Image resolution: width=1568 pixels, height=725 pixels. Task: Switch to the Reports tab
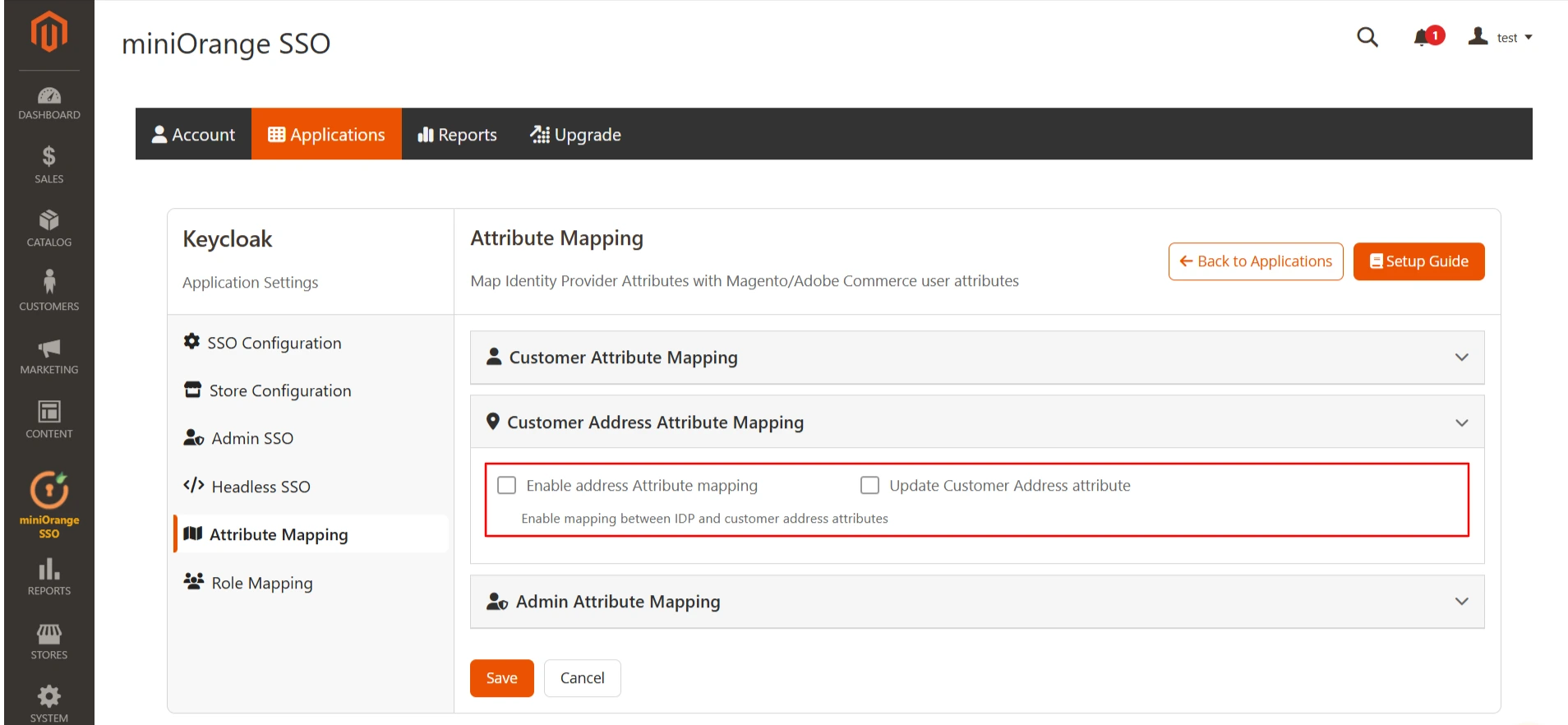pos(458,134)
